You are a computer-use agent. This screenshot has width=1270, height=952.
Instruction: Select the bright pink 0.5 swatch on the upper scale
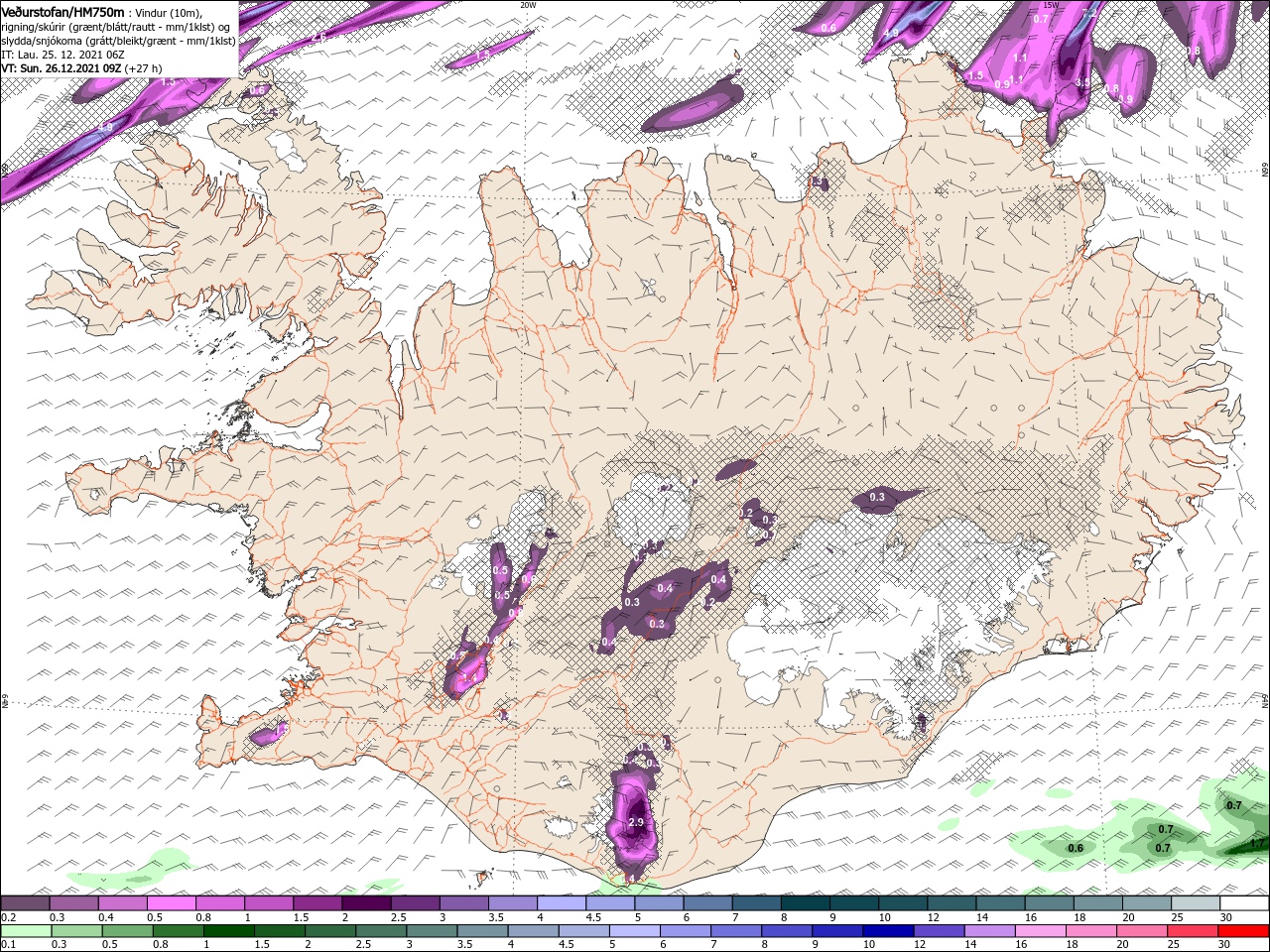coord(171,903)
